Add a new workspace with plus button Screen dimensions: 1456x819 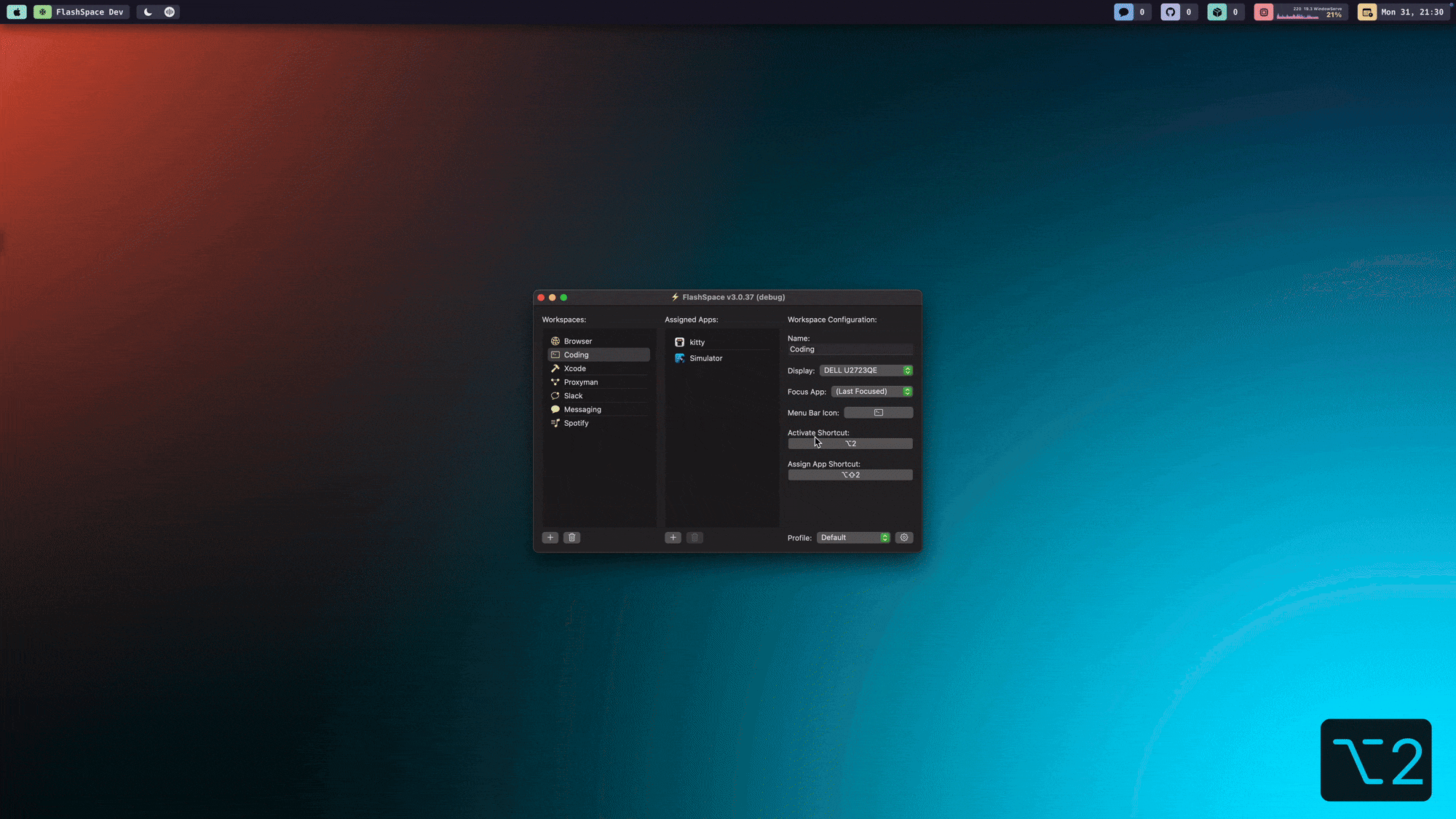(550, 537)
